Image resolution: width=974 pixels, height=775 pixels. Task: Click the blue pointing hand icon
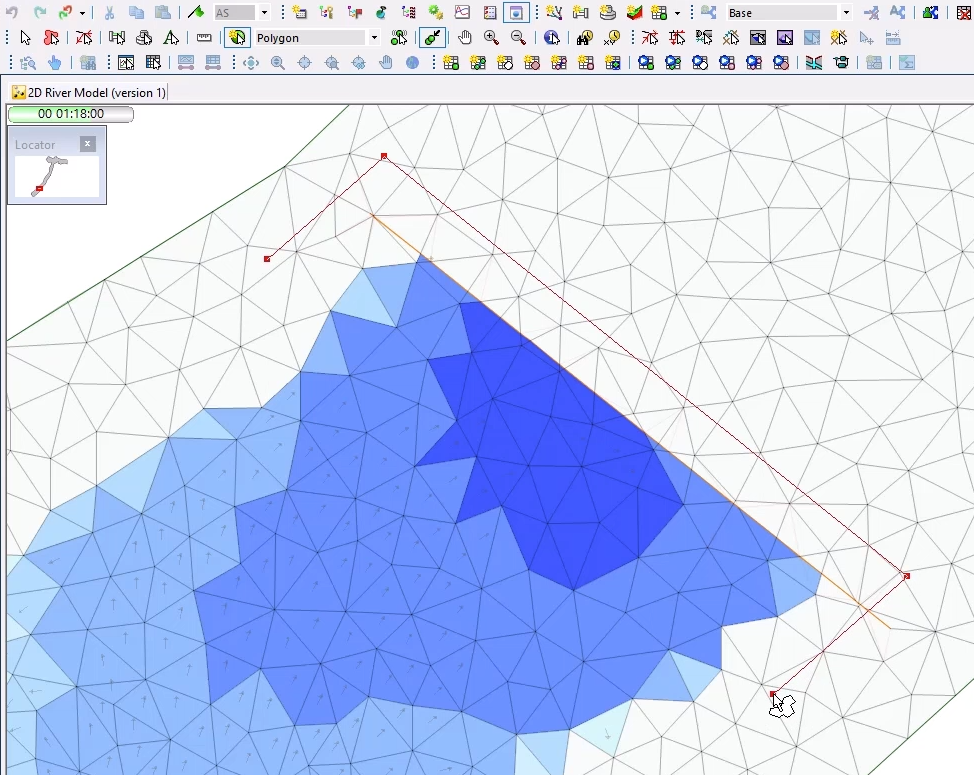click(x=55, y=63)
